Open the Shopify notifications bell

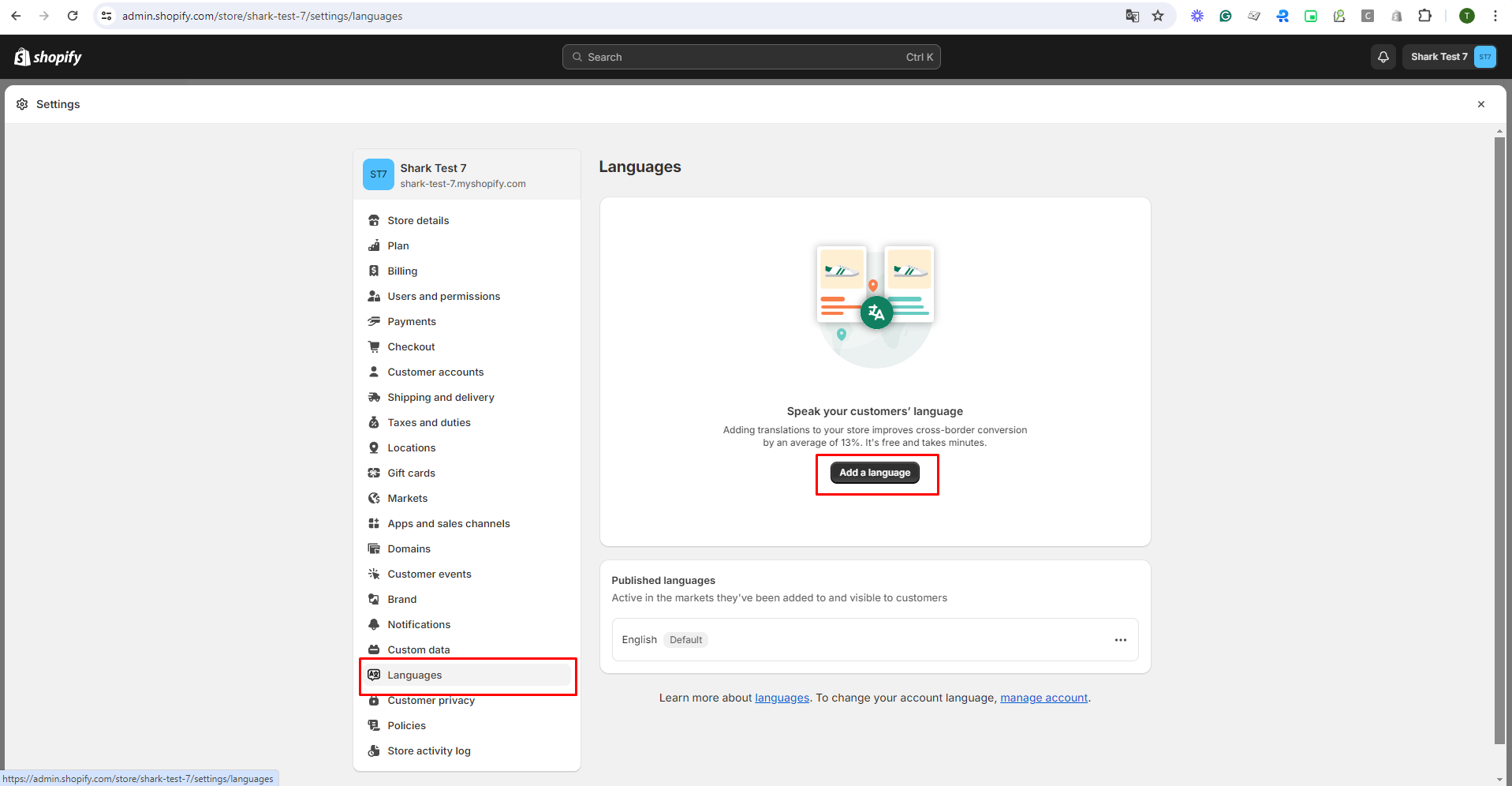click(1383, 56)
